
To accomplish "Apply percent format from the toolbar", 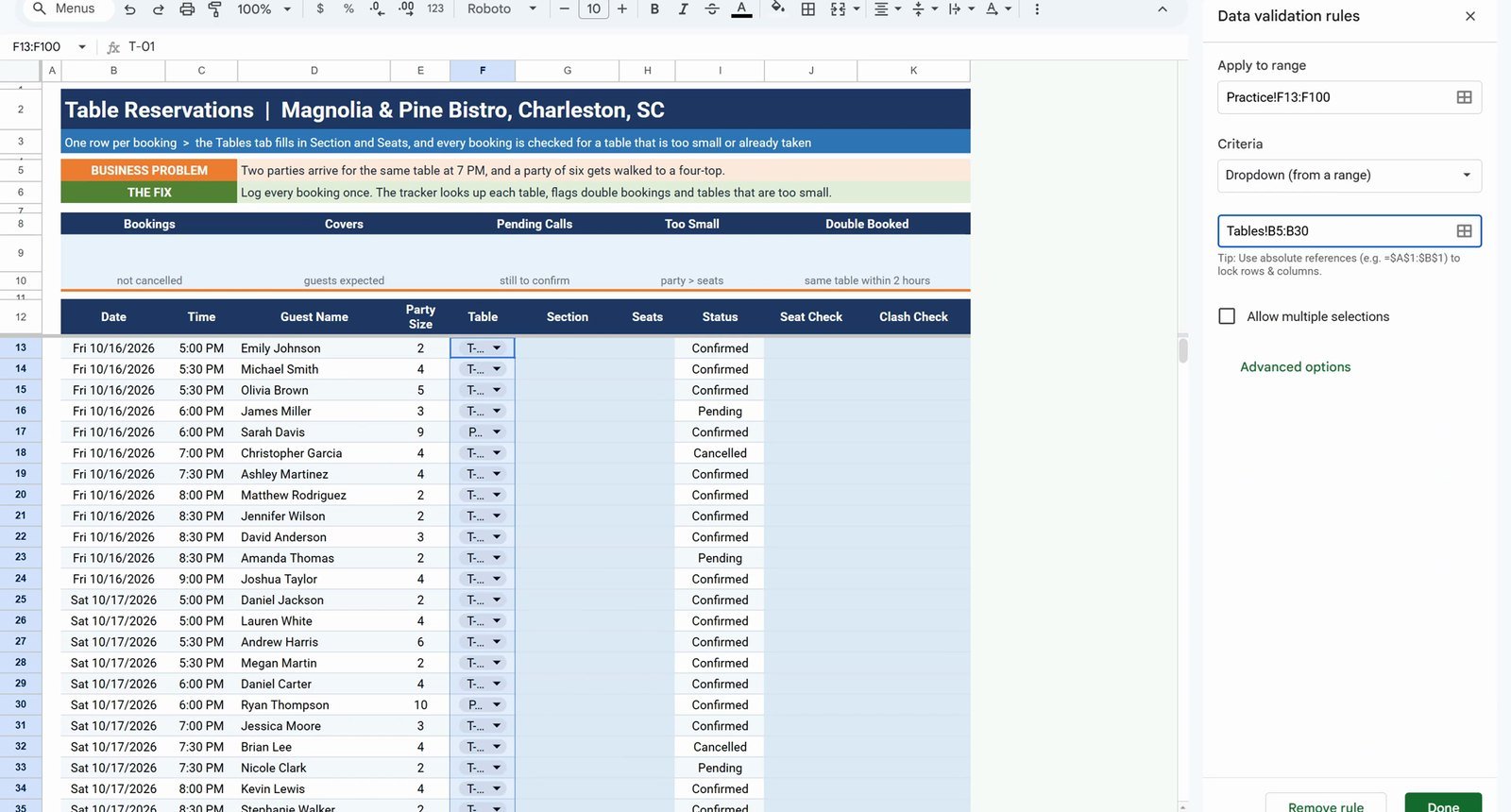I will (x=348, y=9).
